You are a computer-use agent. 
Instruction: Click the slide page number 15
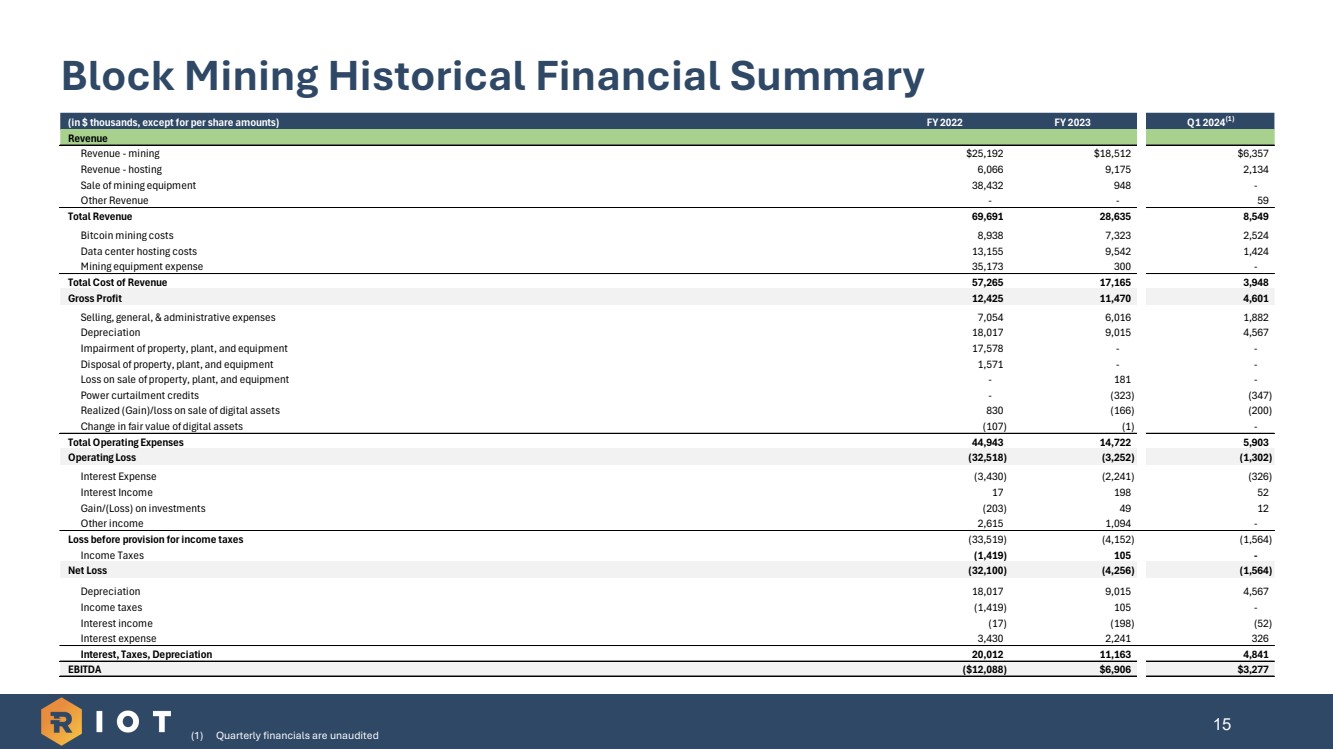1222,723
